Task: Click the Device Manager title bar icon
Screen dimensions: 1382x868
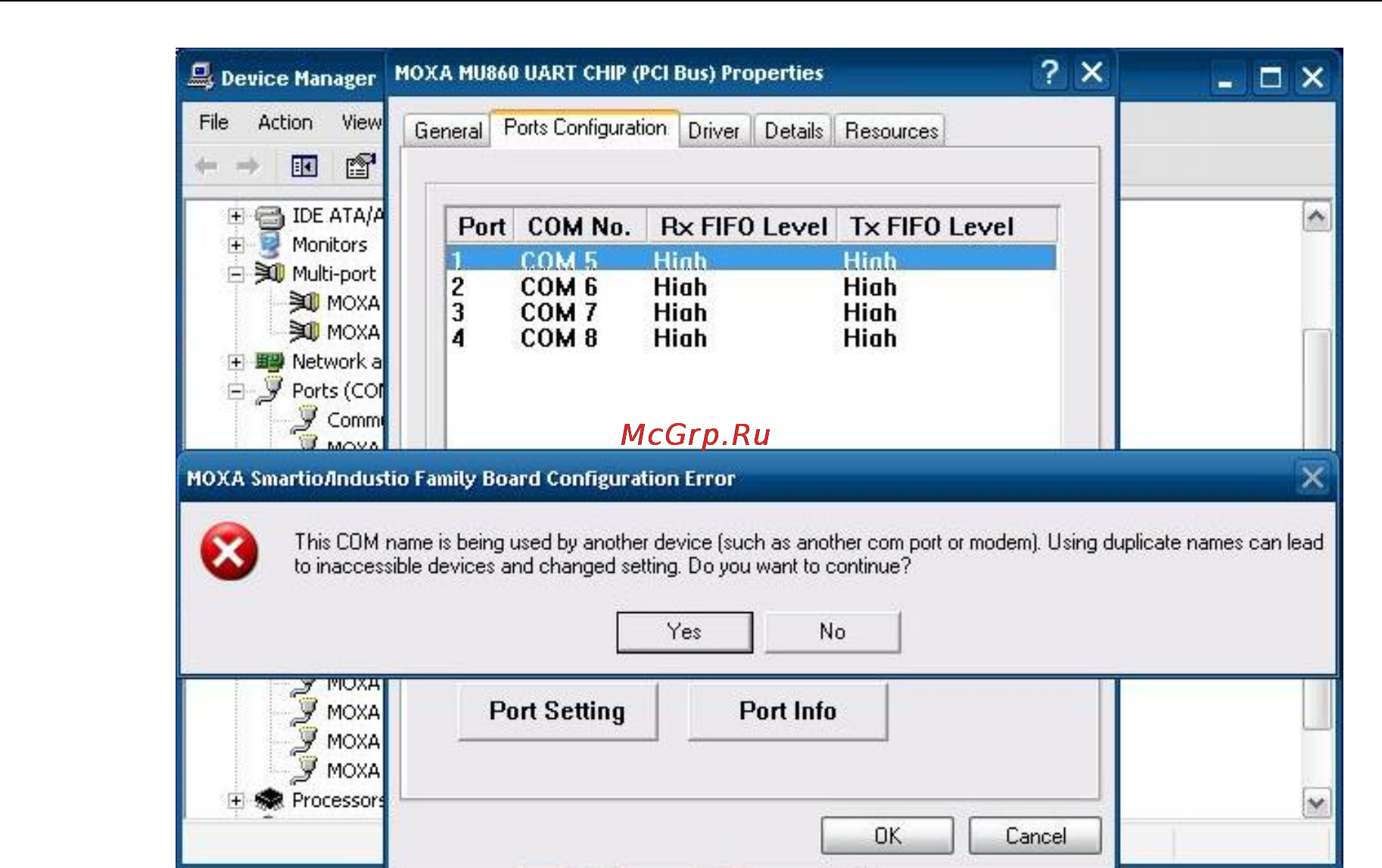Action: pos(201,76)
